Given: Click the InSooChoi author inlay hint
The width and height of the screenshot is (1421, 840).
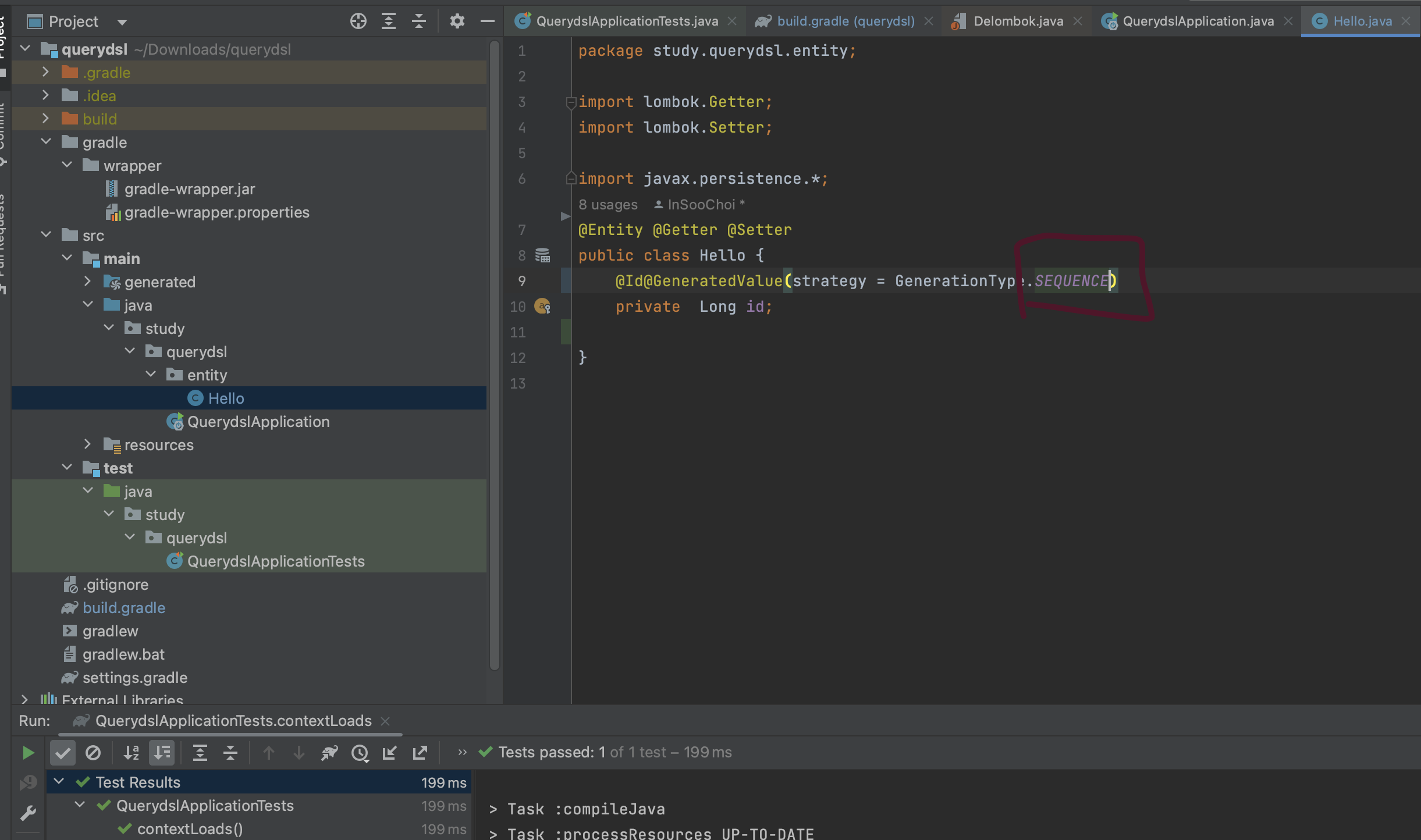Looking at the screenshot, I should click(x=699, y=205).
